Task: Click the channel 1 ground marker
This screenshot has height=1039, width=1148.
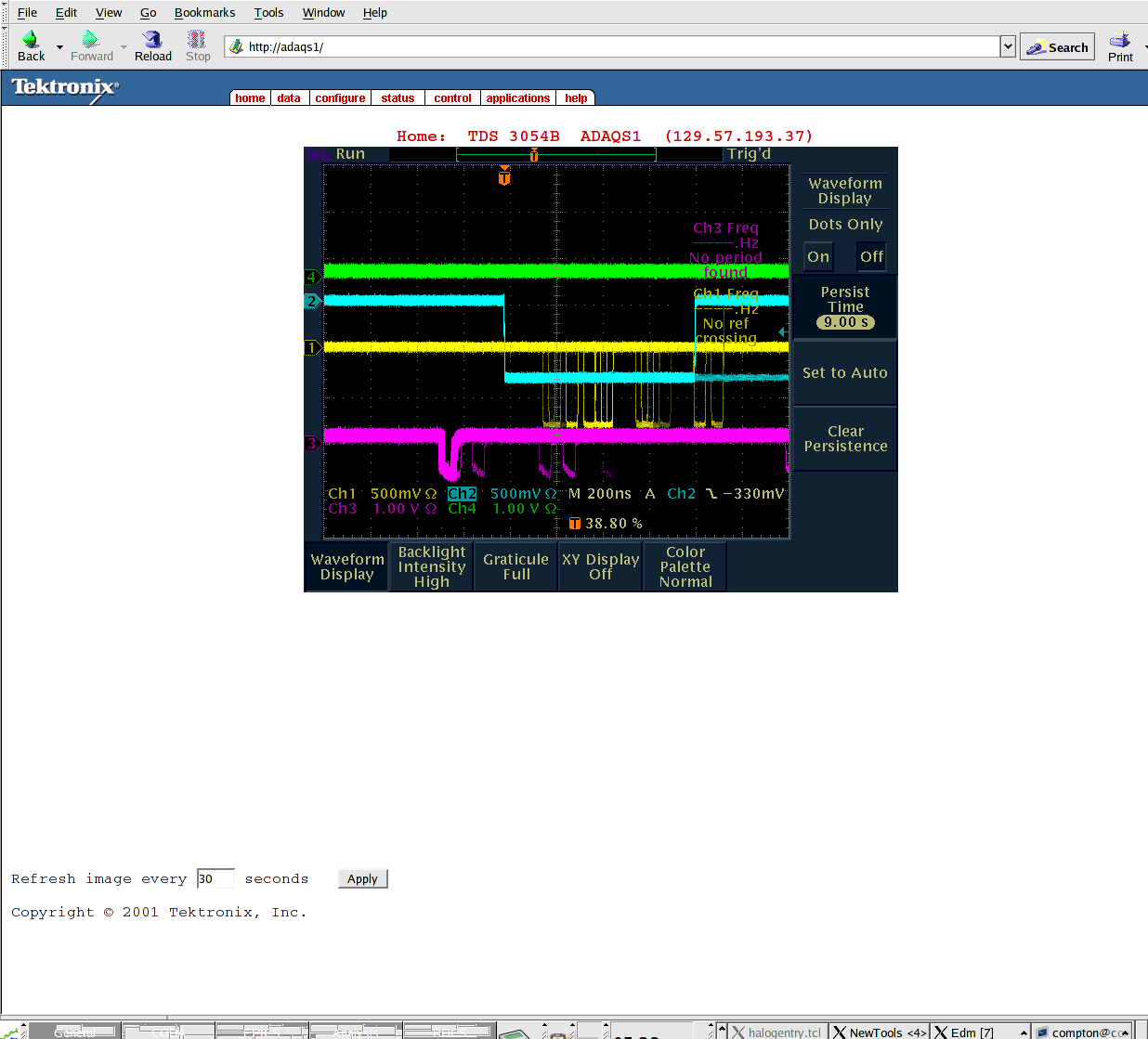Action: coord(312,347)
